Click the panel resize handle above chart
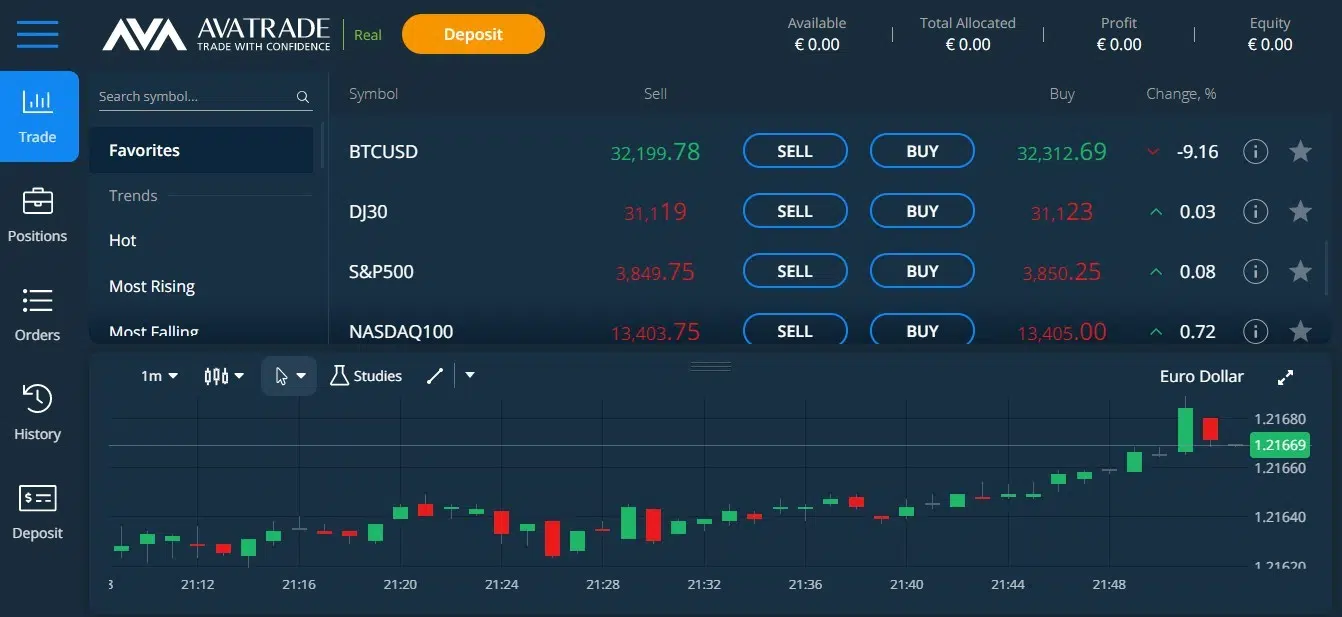 pos(711,366)
